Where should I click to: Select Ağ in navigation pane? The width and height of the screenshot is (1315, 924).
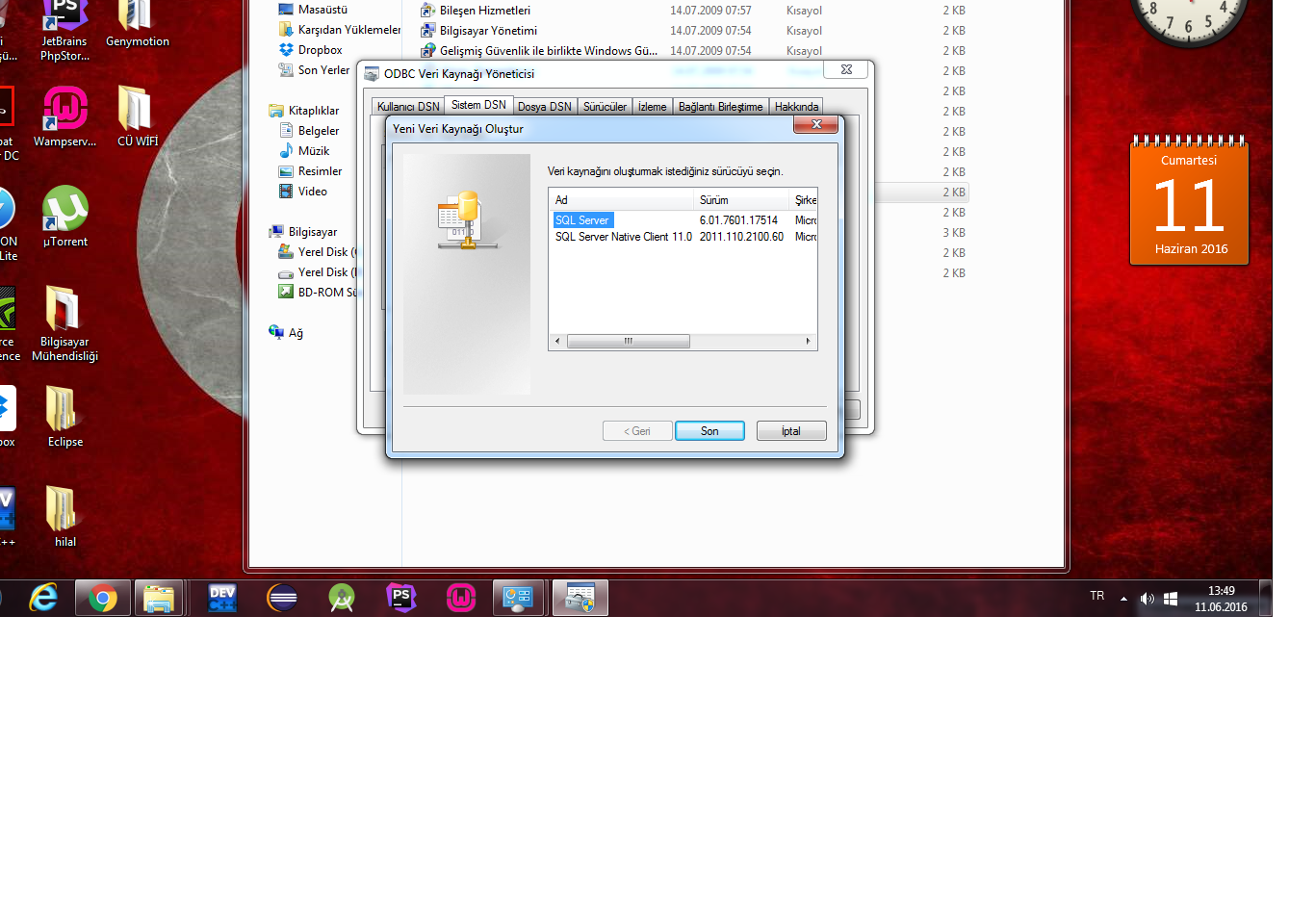pyautogui.click(x=286, y=333)
